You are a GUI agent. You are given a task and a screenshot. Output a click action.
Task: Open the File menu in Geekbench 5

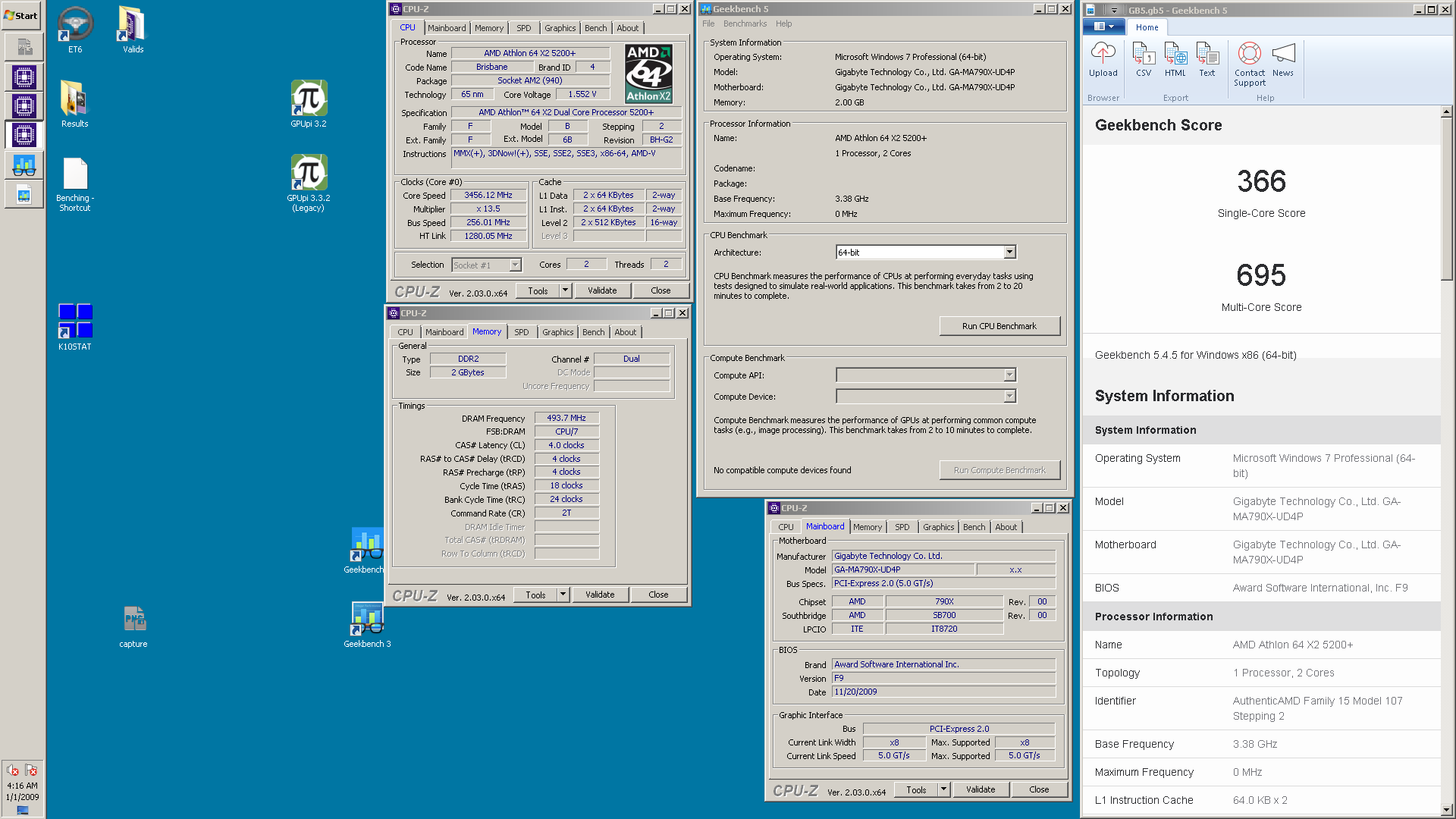[x=708, y=24]
